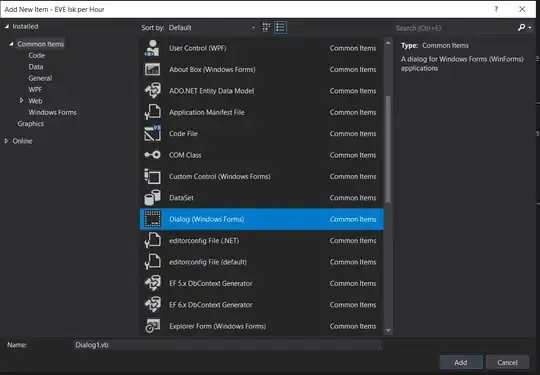Click the About Box (Windows Forms) icon
540x375 pixels.
152,70
